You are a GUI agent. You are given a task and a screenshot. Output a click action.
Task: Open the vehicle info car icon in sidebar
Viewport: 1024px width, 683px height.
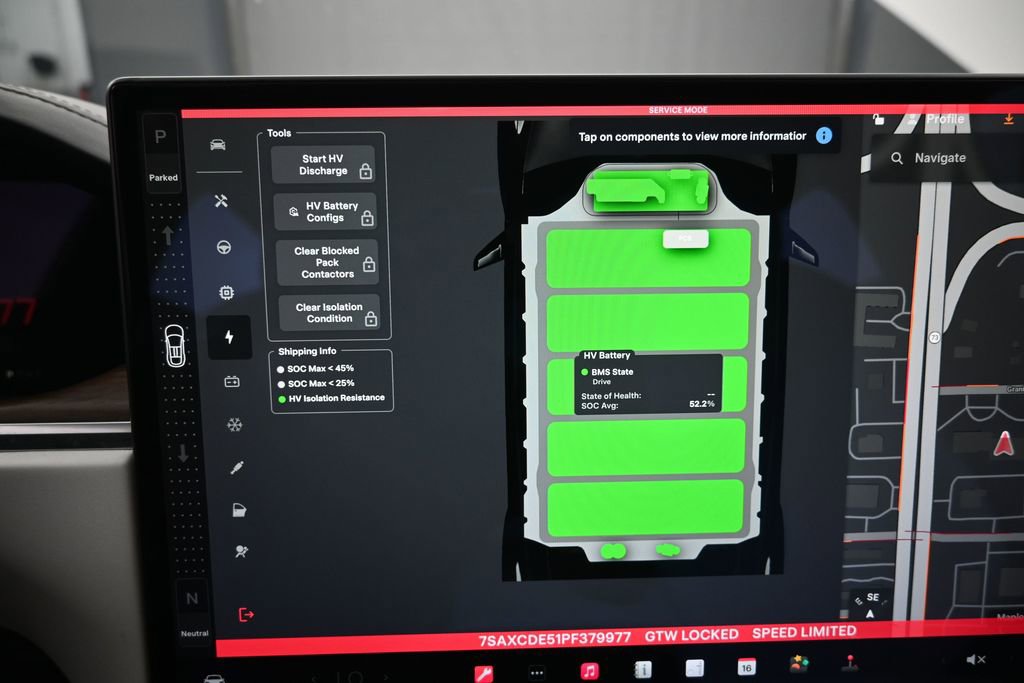click(x=217, y=145)
